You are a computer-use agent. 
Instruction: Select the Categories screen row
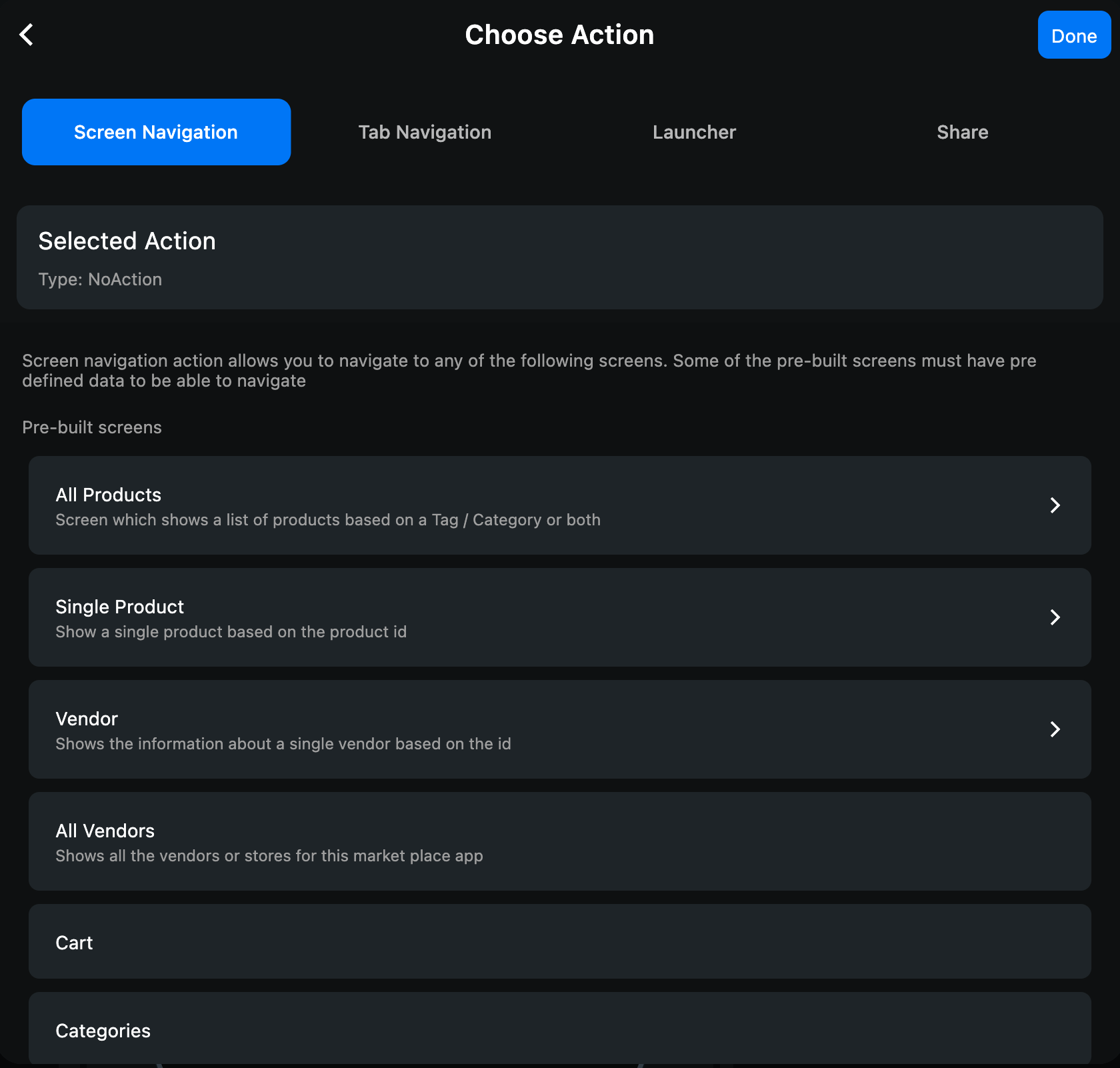559,1029
